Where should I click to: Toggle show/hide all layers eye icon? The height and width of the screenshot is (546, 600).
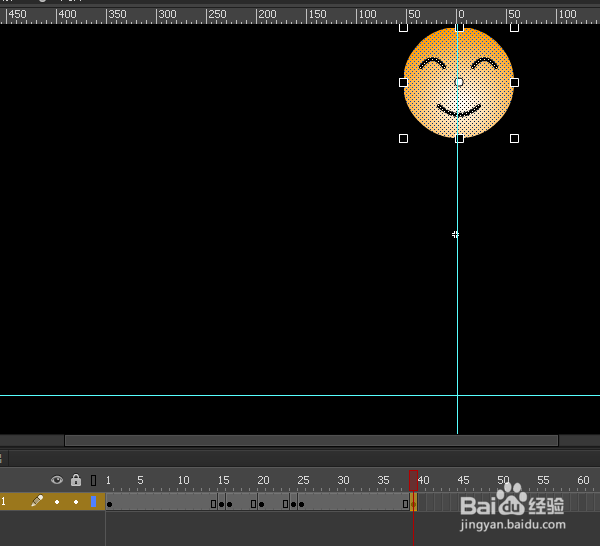[x=57, y=480]
